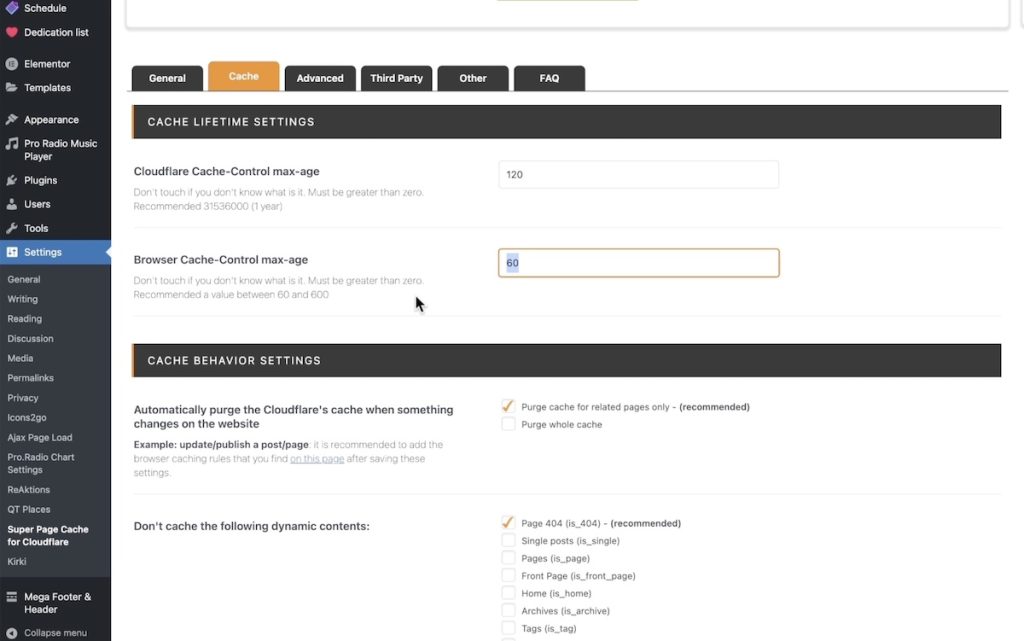
Task: Click the Templates folder icon
Action: coord(12,88)
